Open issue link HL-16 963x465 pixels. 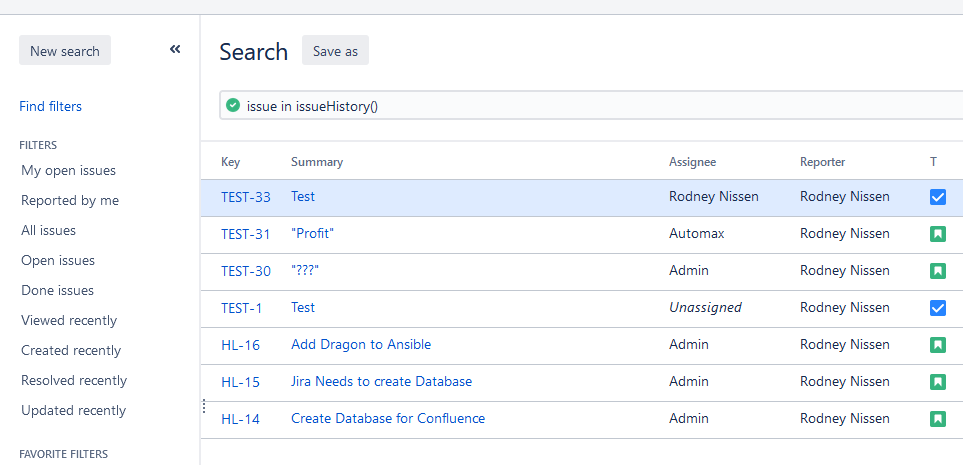(240, 345)
